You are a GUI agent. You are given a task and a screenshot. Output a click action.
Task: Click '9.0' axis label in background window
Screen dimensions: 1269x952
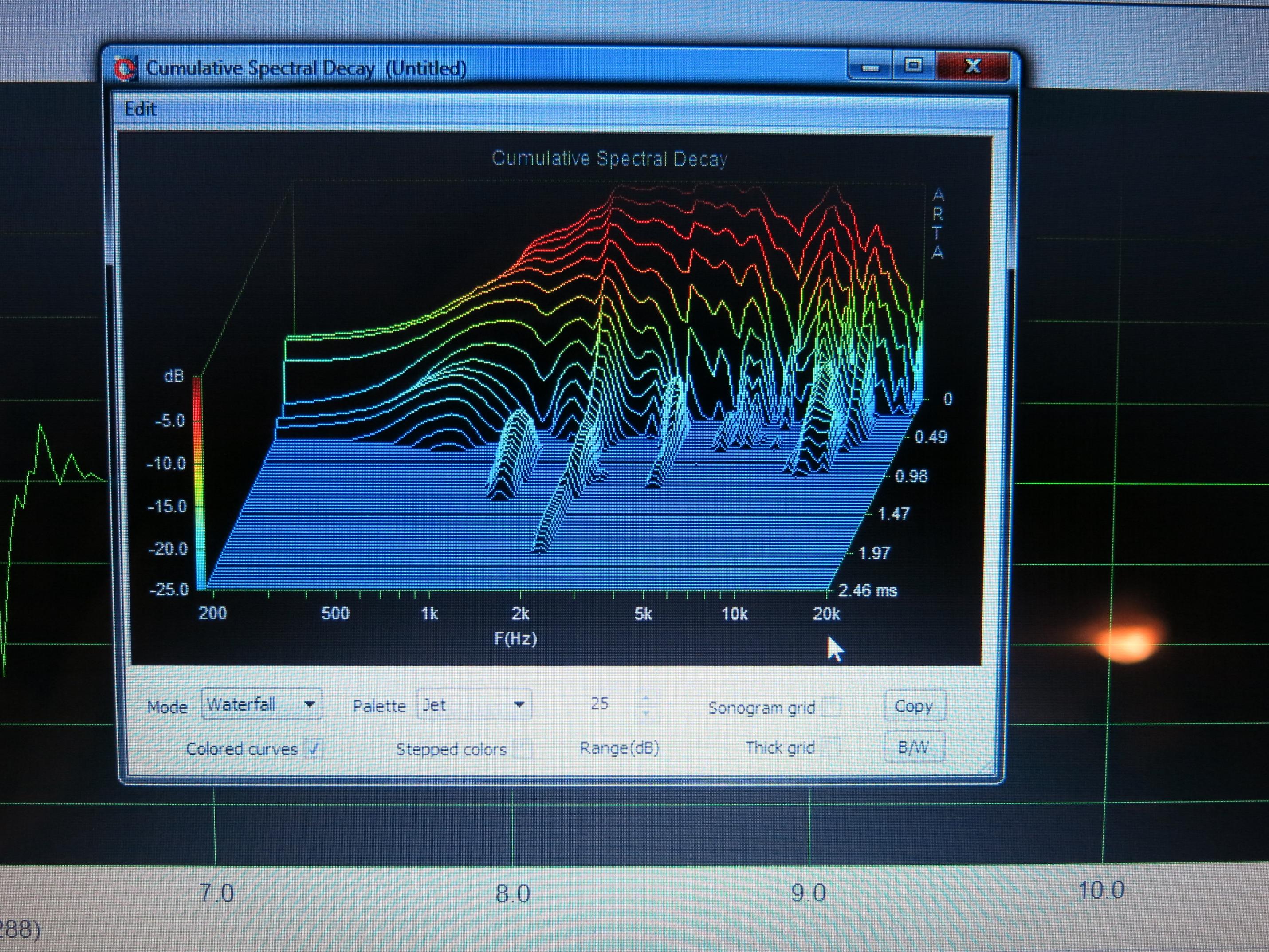coord(809,893)
